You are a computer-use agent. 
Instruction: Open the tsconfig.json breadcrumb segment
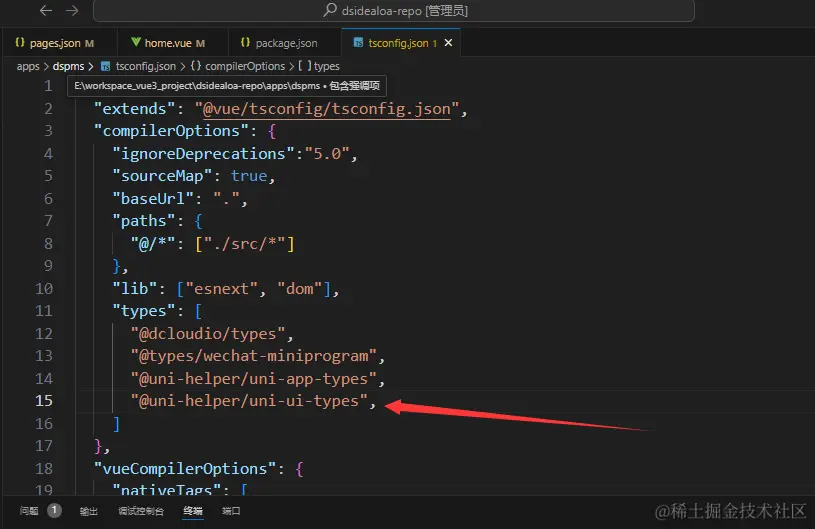[146, 66]
